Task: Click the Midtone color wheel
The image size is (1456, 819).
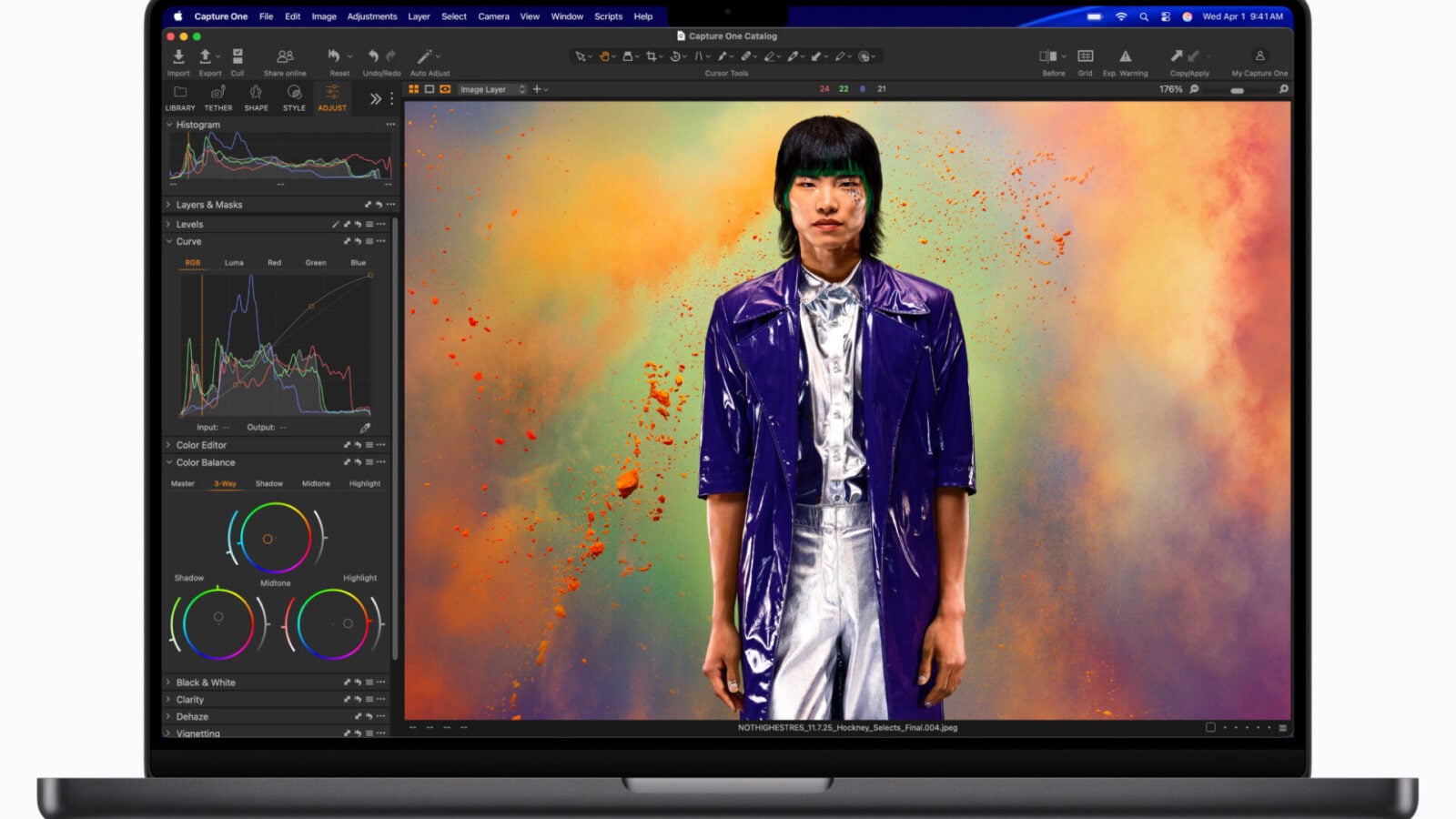Action: click(275, 538)
